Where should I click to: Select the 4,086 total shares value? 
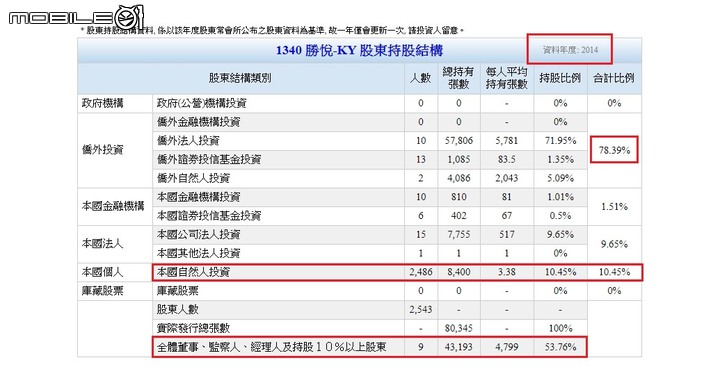click(459, 179)
